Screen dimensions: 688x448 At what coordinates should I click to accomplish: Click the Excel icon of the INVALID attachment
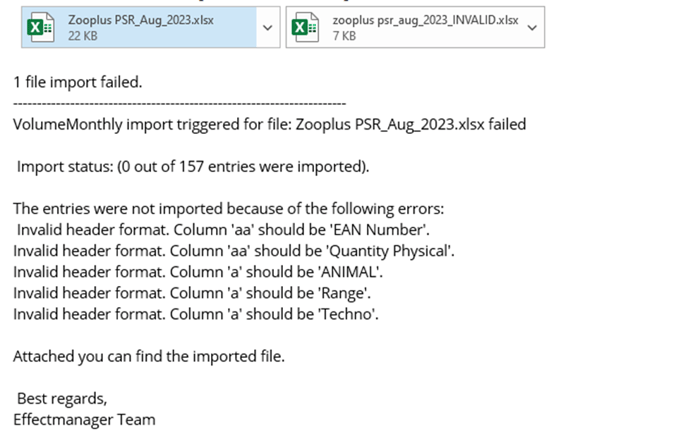(x=305, y=27)
